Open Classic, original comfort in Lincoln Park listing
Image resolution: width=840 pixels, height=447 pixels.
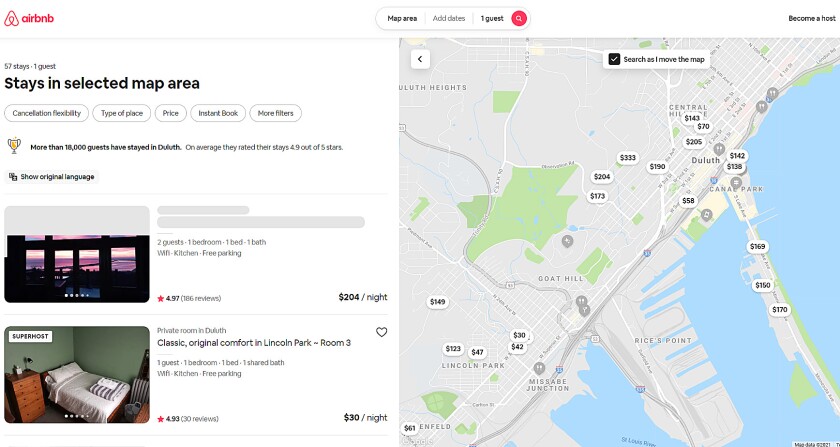pos(253,343)
